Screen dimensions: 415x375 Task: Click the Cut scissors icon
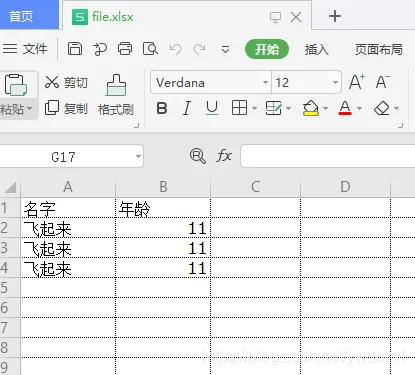point(52,82)
